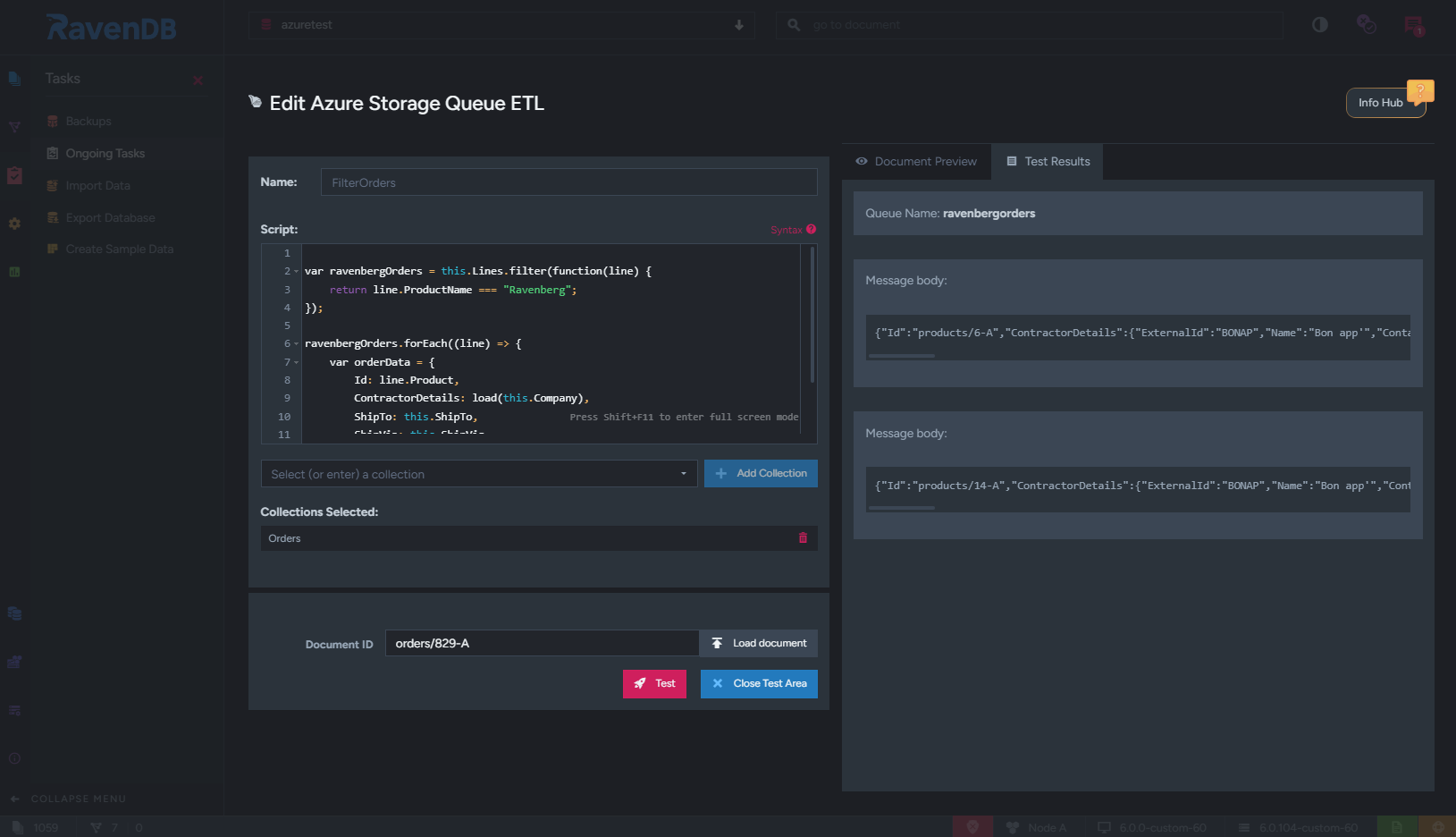Open the Info Hub button
Viewport: 1456px width, 837px height.
(x=1385, y=103)
